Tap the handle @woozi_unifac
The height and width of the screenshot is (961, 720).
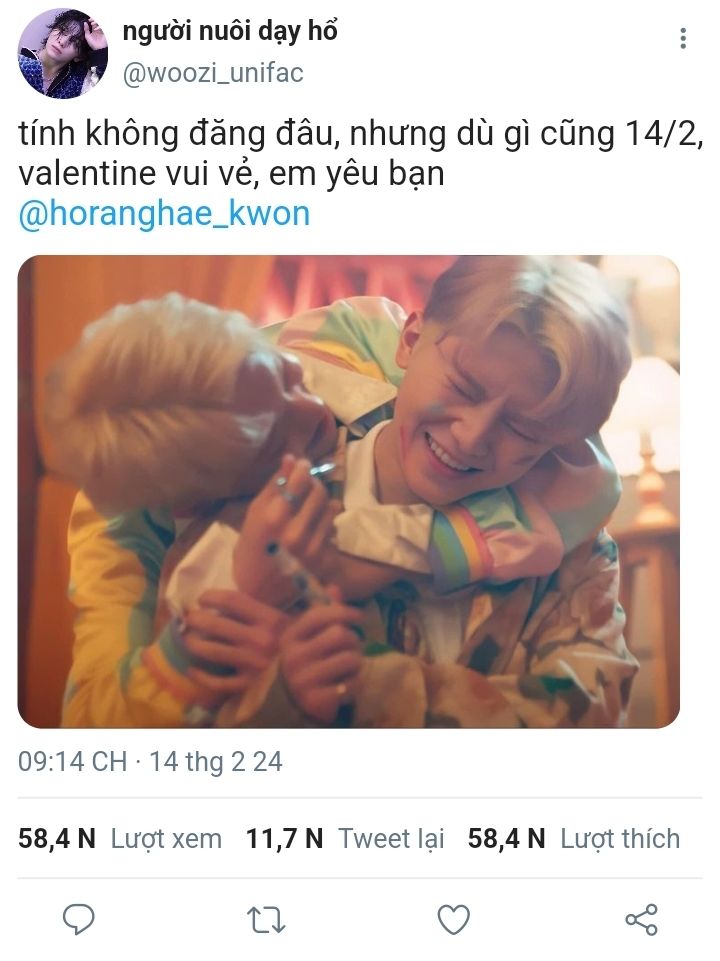coord(213,73)
